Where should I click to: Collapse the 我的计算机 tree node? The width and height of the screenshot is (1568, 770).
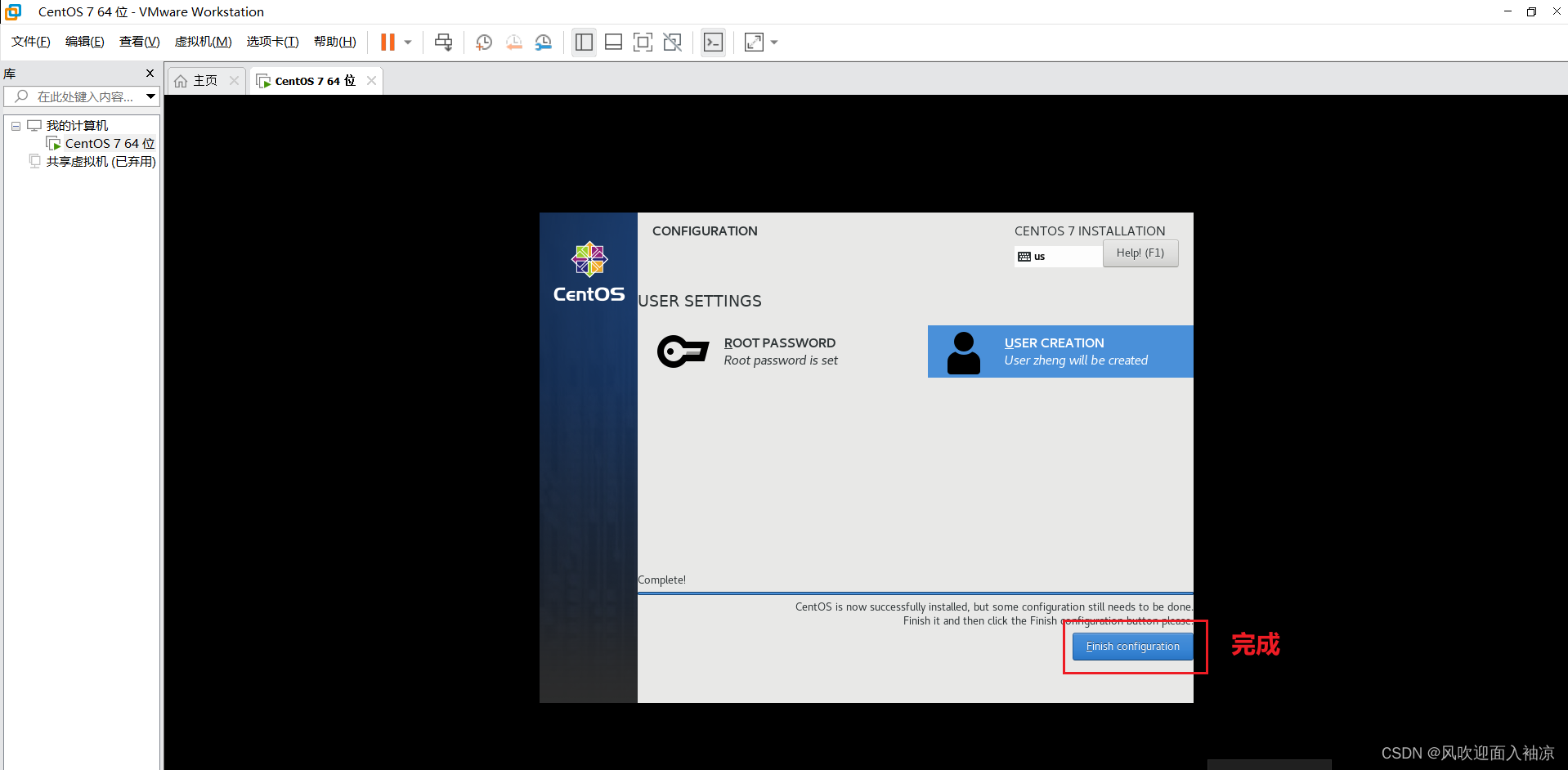point(16,126)
